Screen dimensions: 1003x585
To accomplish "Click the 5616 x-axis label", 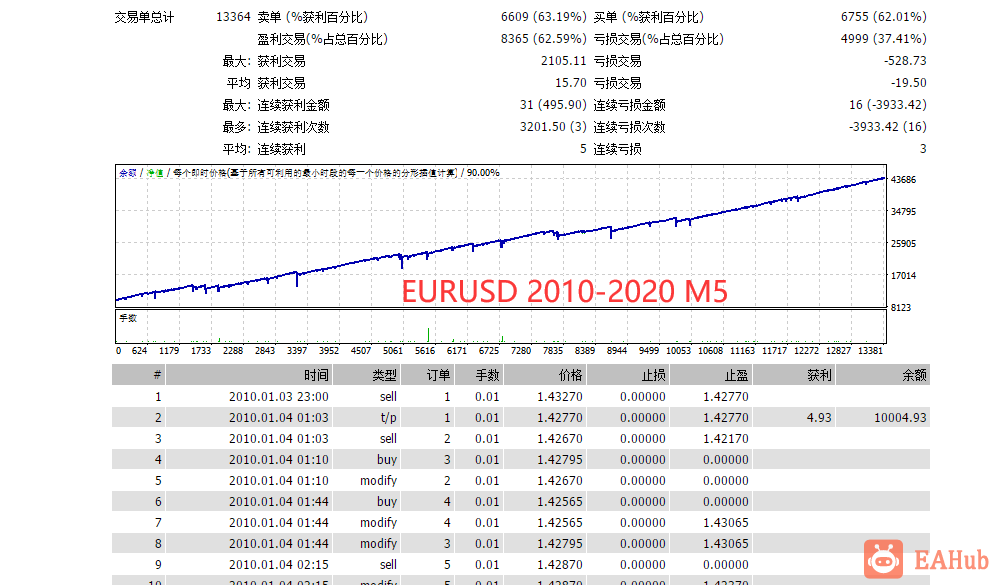I will [x=425, y=350].
